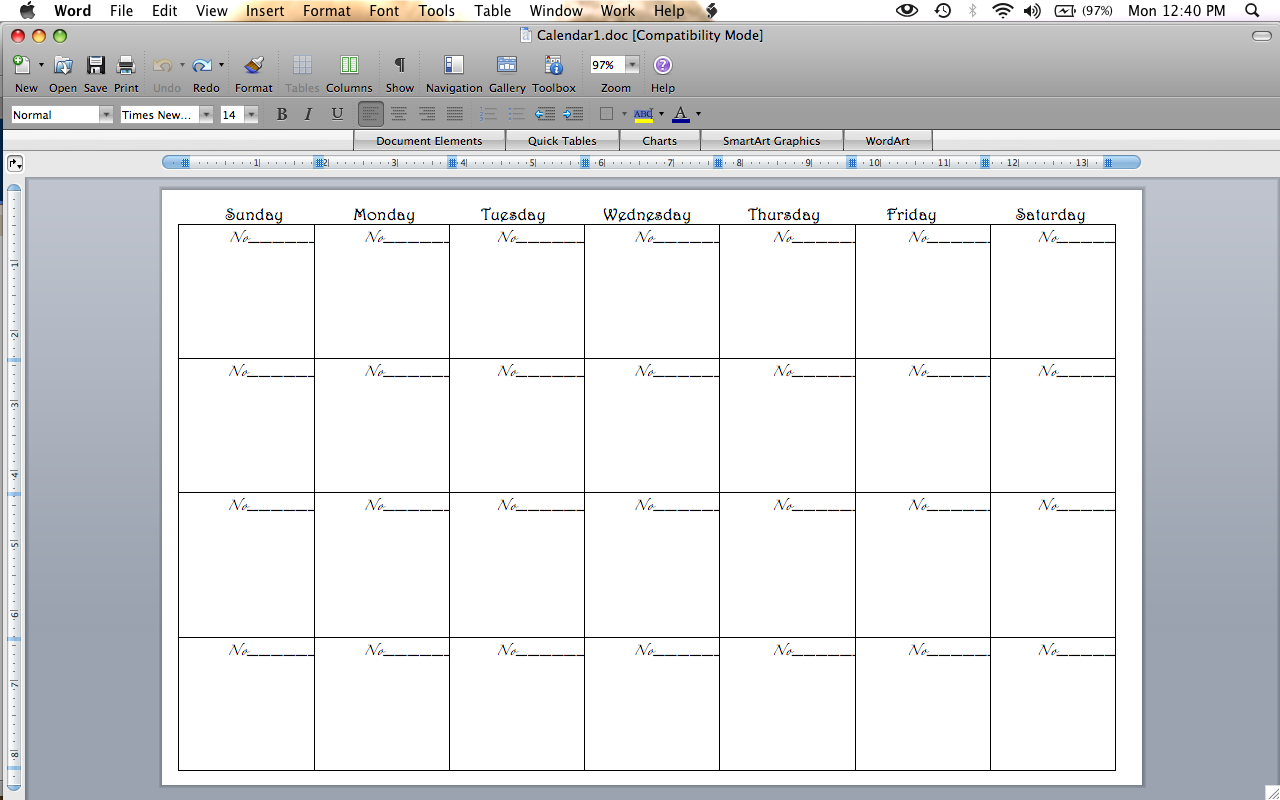Click the Open file icon
This screenshot has height=800, width=1280.
tap(63, 65)
